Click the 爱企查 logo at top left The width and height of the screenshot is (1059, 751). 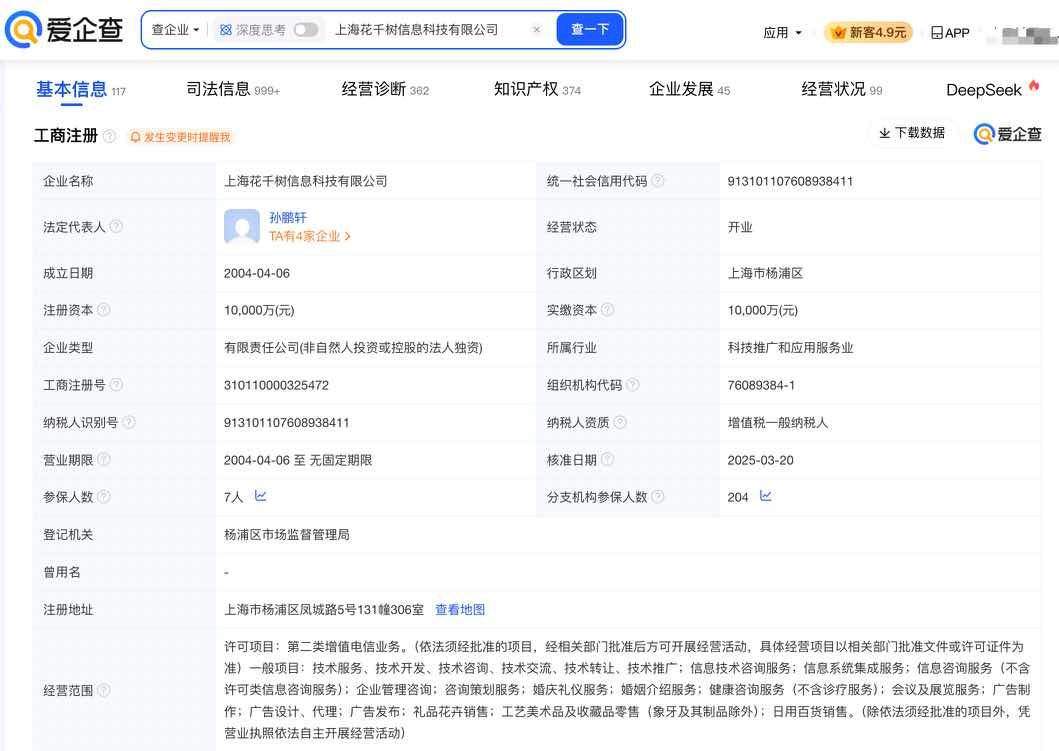64,30
